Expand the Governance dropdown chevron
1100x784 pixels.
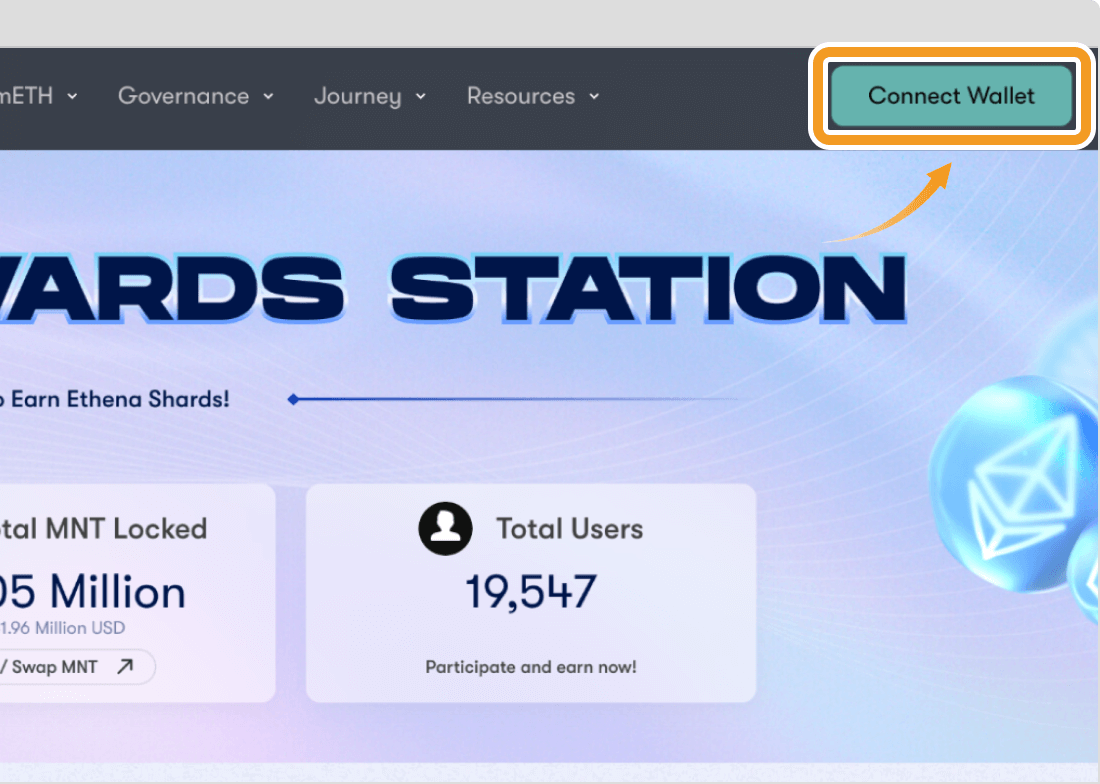pyautogui.click(x=268, y=97)
